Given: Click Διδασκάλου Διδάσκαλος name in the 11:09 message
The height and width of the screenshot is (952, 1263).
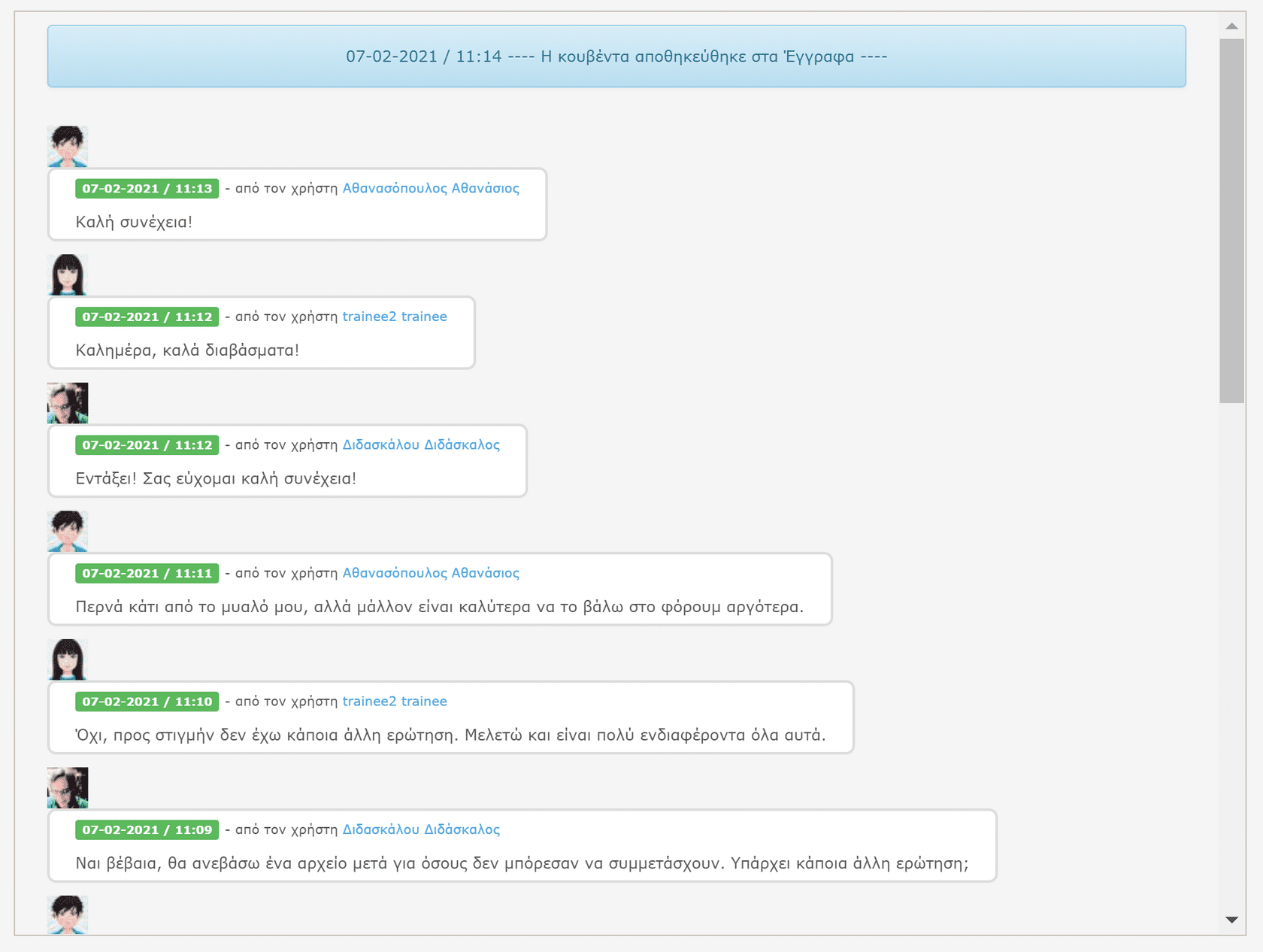Looking at the screenshot, I should pyautogui.click(x=421, y=829).
